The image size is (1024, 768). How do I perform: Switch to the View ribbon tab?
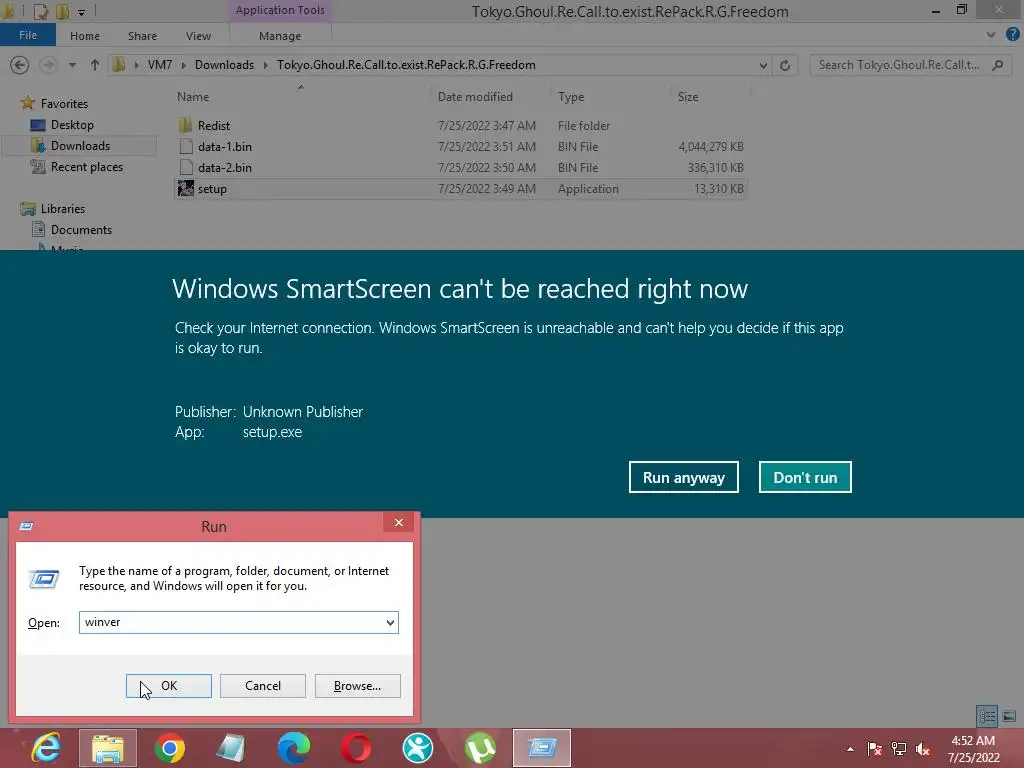coord(198,36)
